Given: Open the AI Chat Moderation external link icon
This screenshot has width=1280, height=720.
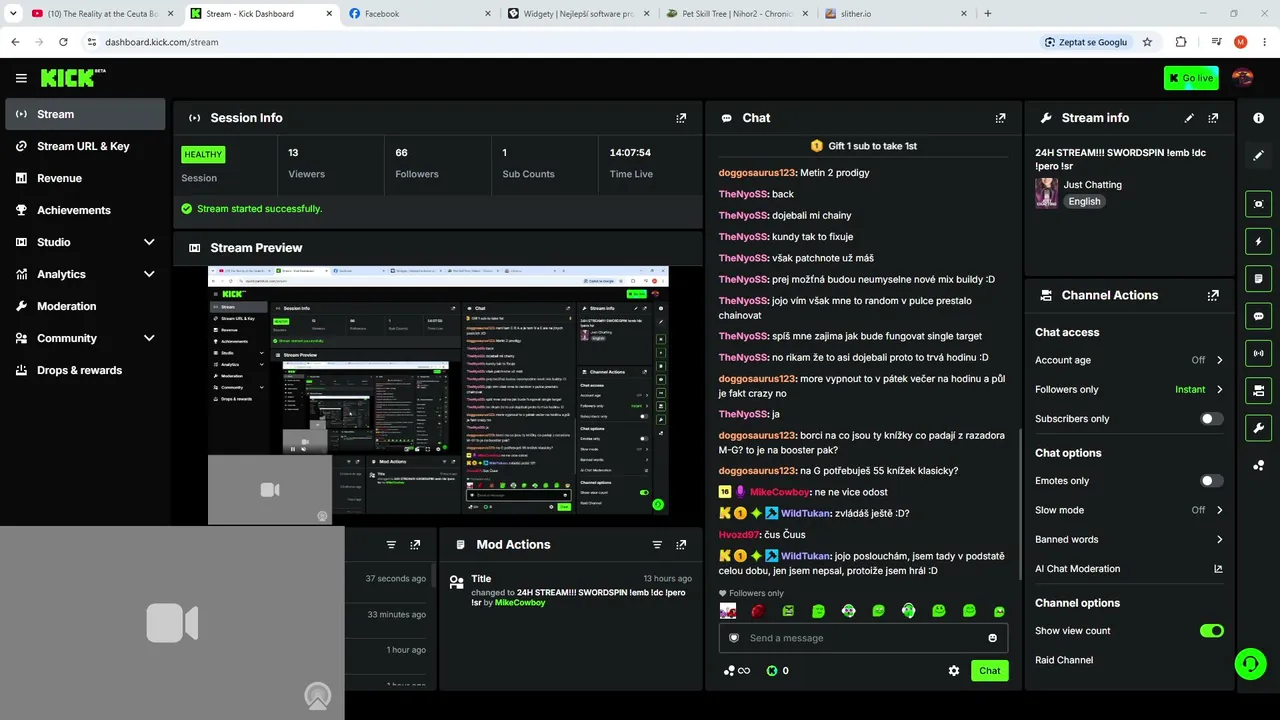Looking at the screenshot, I should 1218,569.
